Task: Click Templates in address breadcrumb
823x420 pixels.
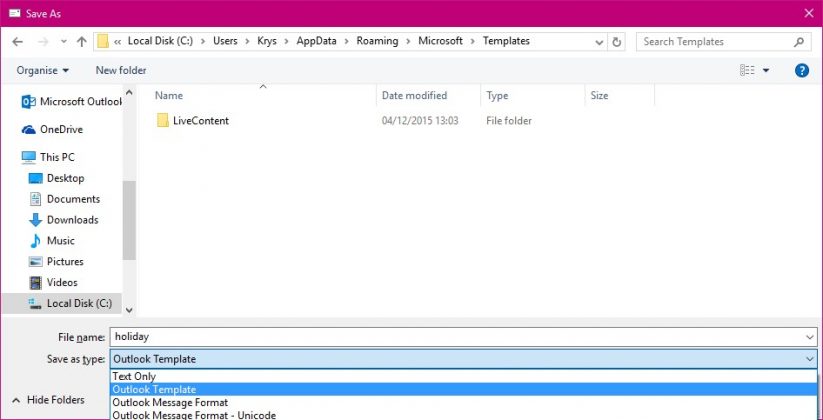Action: click(507, 41)
